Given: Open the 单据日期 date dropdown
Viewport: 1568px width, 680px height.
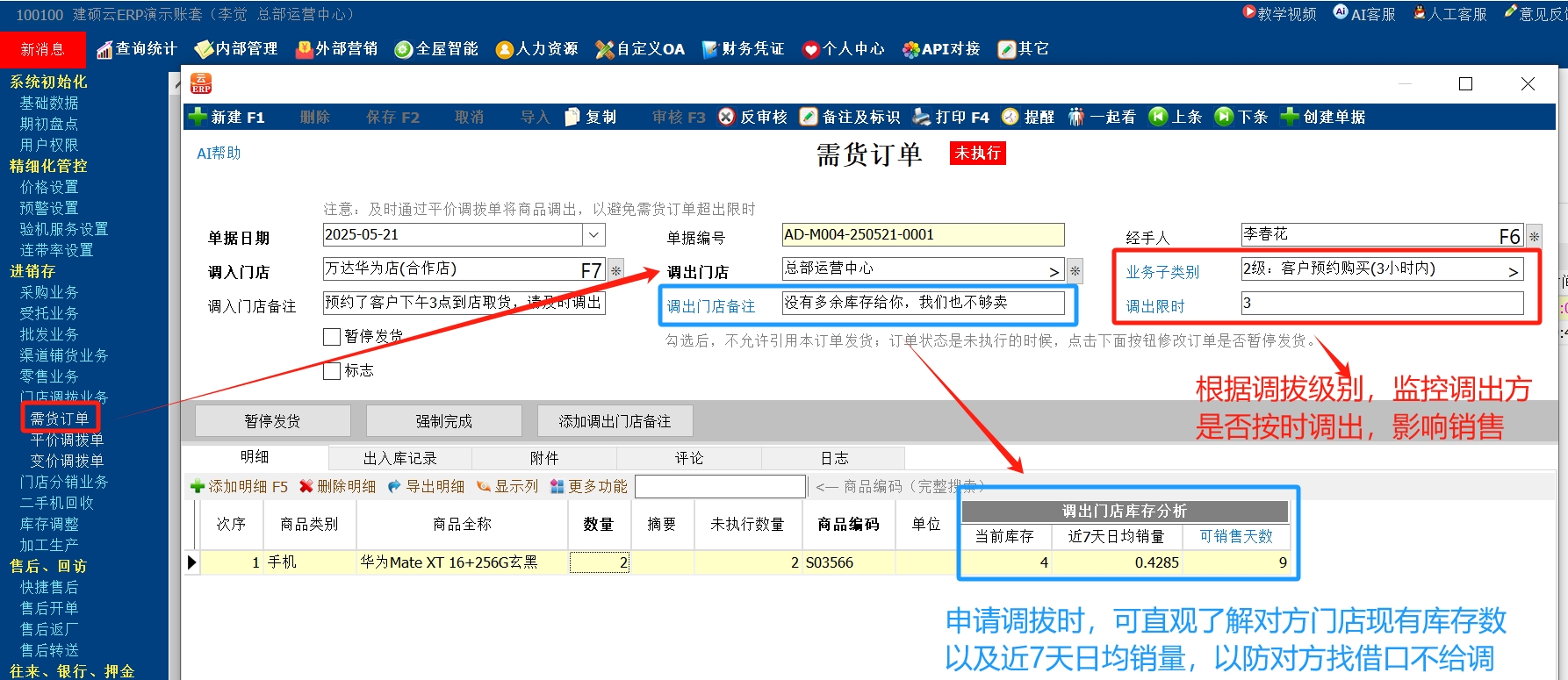Looking at the screenshot, I should 593,235.
